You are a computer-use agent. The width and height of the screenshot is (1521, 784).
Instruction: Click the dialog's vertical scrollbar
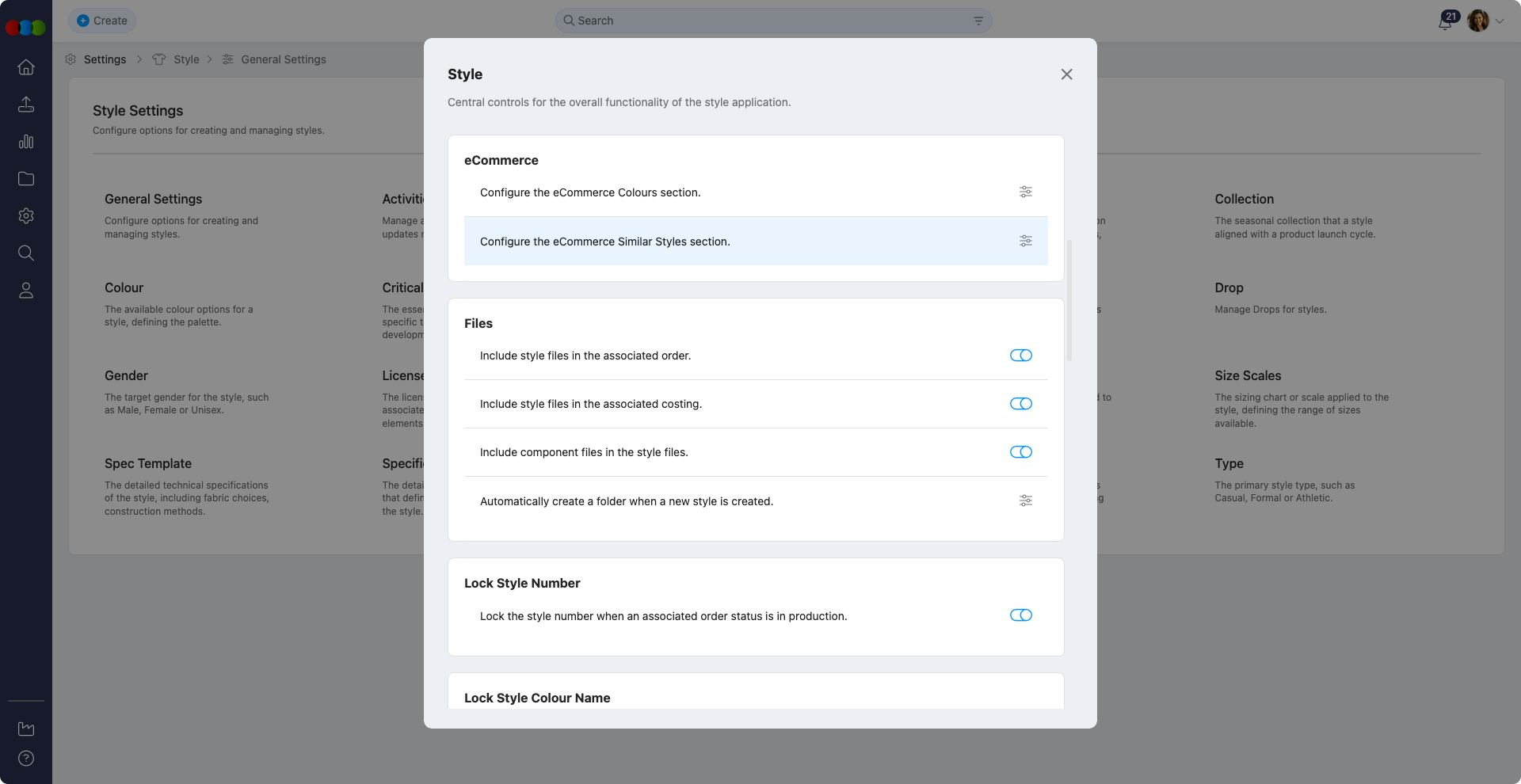(x=1069, y=301)
